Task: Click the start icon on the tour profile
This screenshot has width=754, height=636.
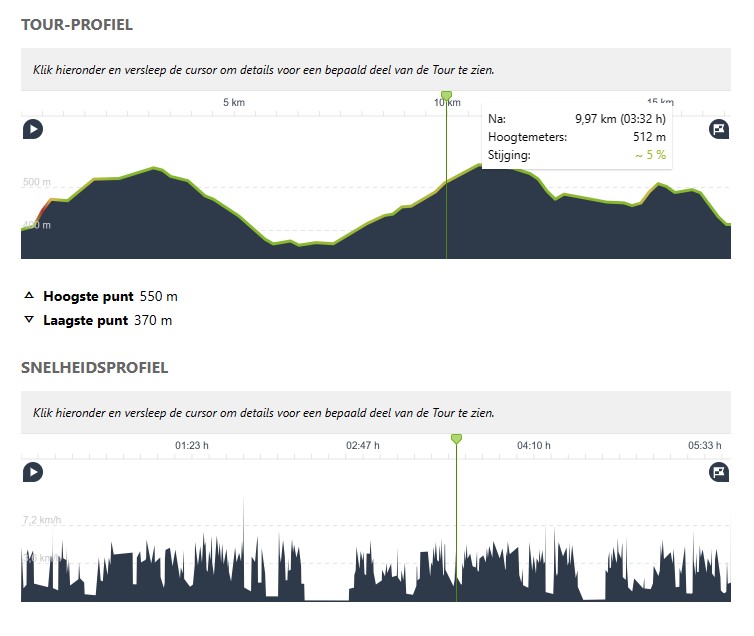Action: point(33,129)
